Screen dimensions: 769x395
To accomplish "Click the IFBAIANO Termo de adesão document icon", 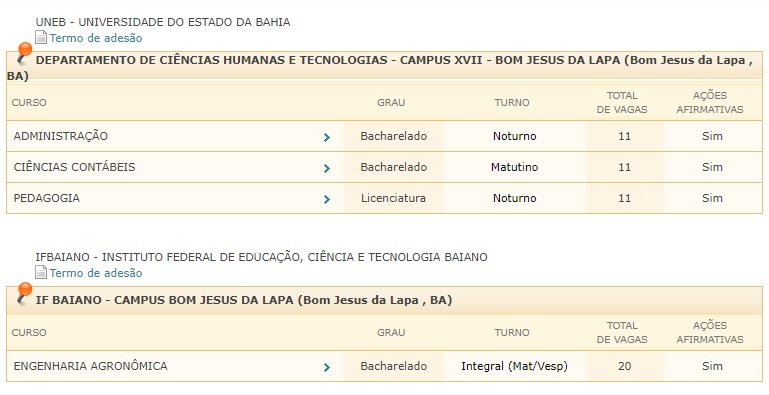I will click(41, 272).
